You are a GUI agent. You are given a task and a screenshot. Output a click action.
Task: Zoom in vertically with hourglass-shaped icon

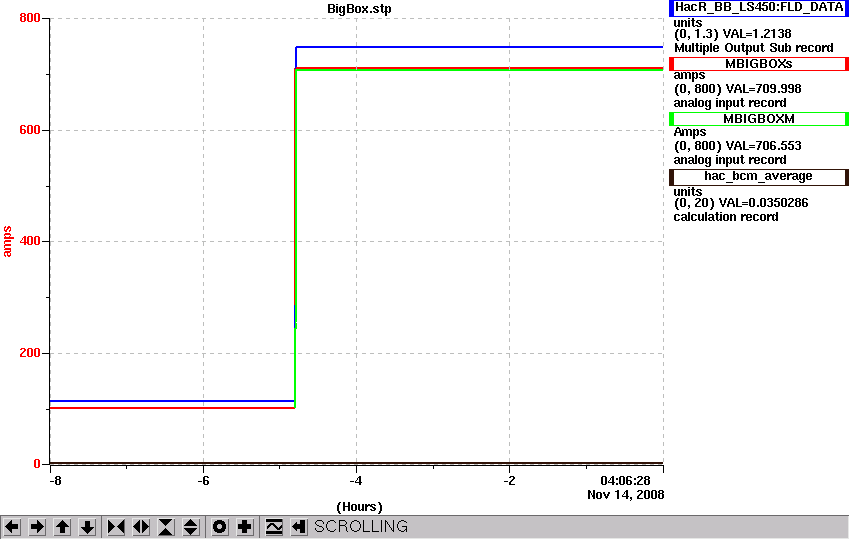click(x=166, y=527)
